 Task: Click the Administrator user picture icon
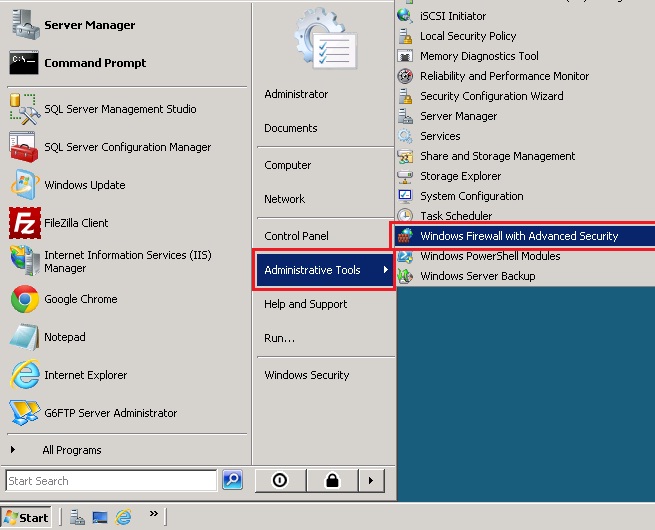(x=326, y=38)
